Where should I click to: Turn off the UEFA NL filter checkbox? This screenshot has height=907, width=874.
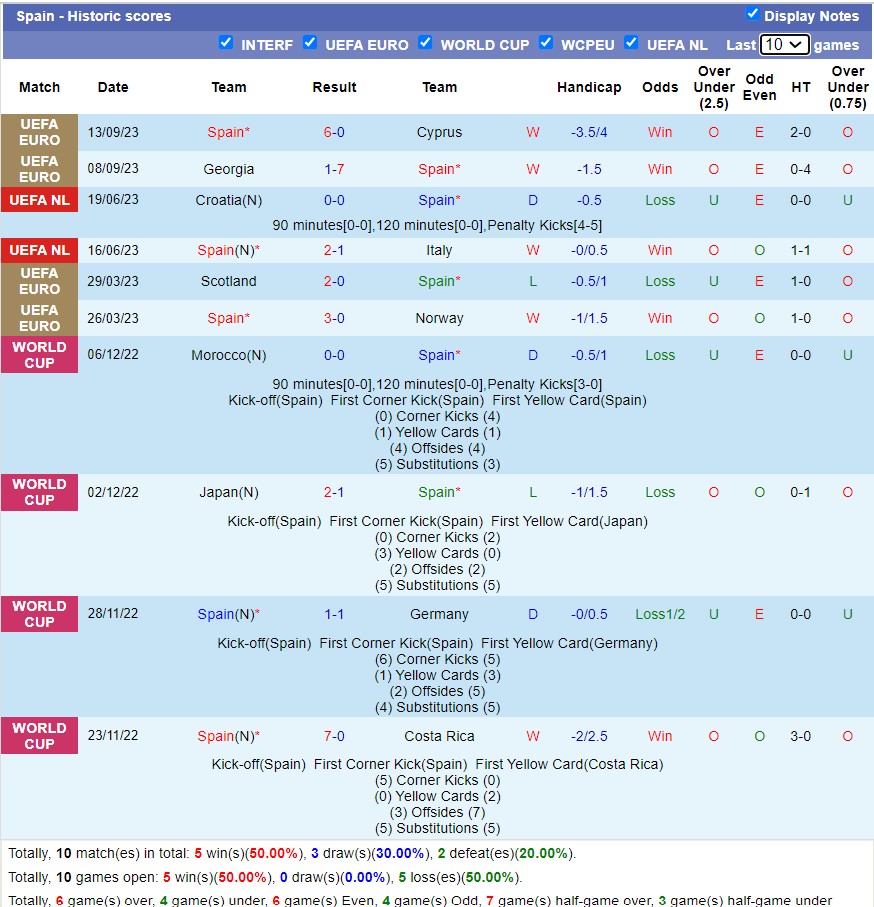pyautogui.click(x=631, y=43)
